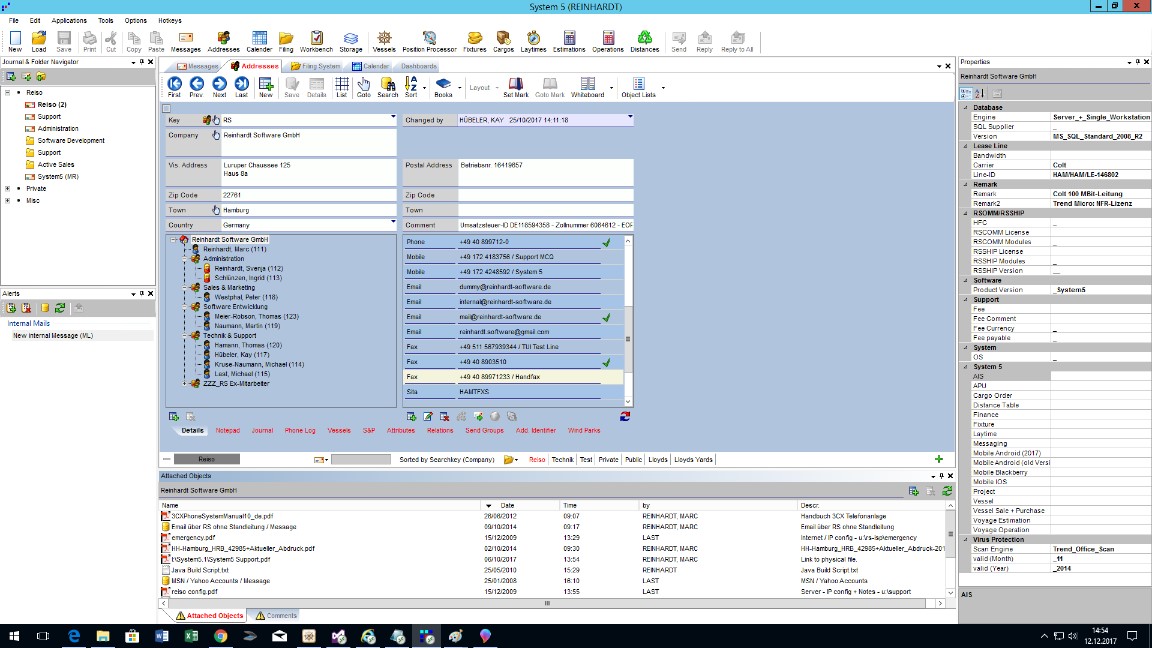
Task: Expand the ZZZ_RS Ex-Mitarbeiter tree node
Action: (186, 383)
